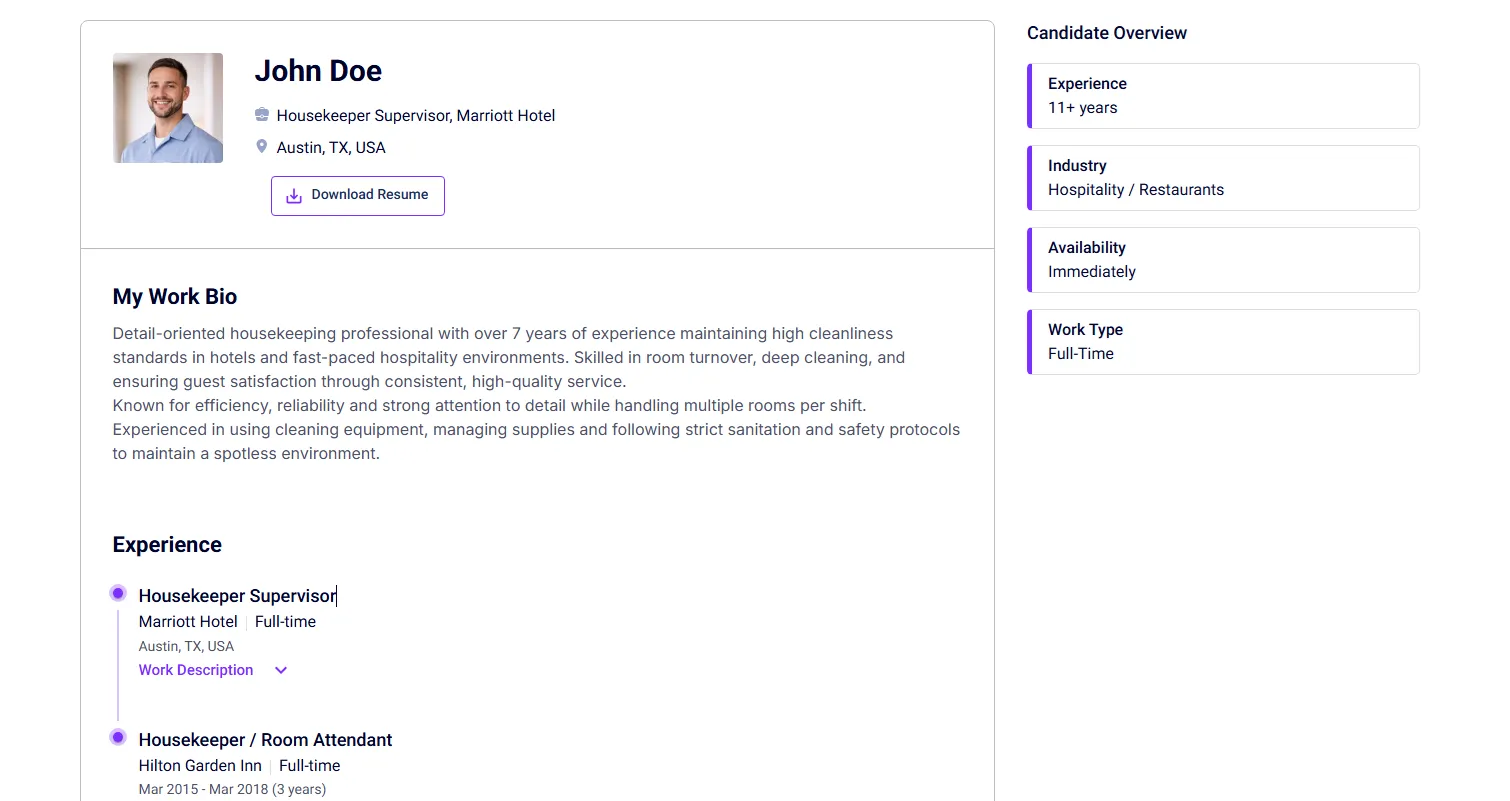Click the briefcase icon next to job title
This screenshot has height=801, width=1510.
pos(262,114)
